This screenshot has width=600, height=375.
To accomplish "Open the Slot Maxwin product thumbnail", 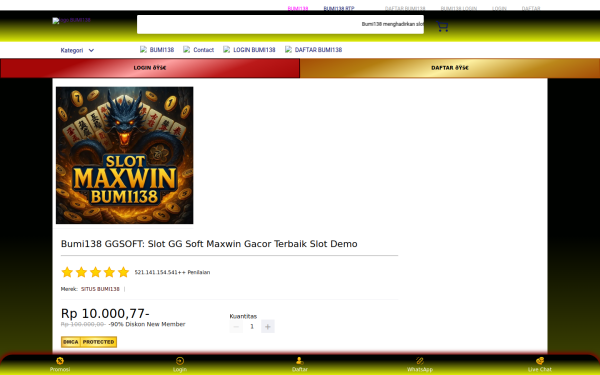I will (x=124, y=155).
